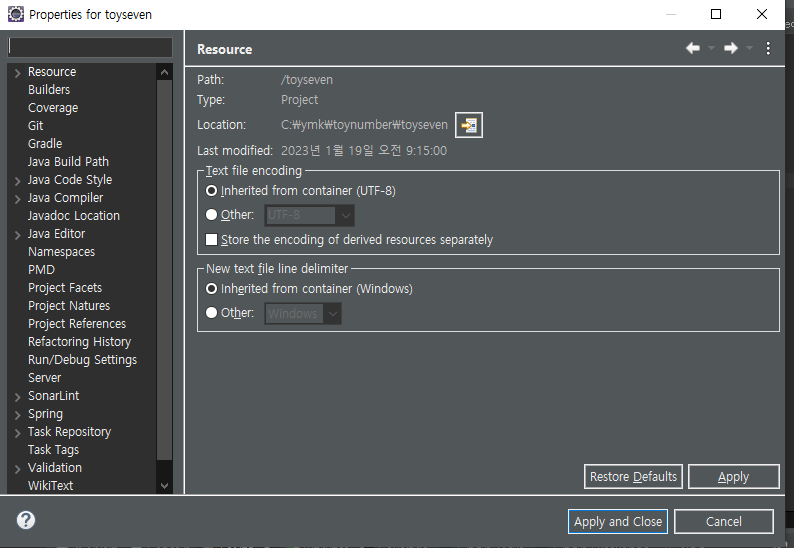The image size is (794, 548).
Task: Close the Properties for toyseven dialog
Action: 762,14
